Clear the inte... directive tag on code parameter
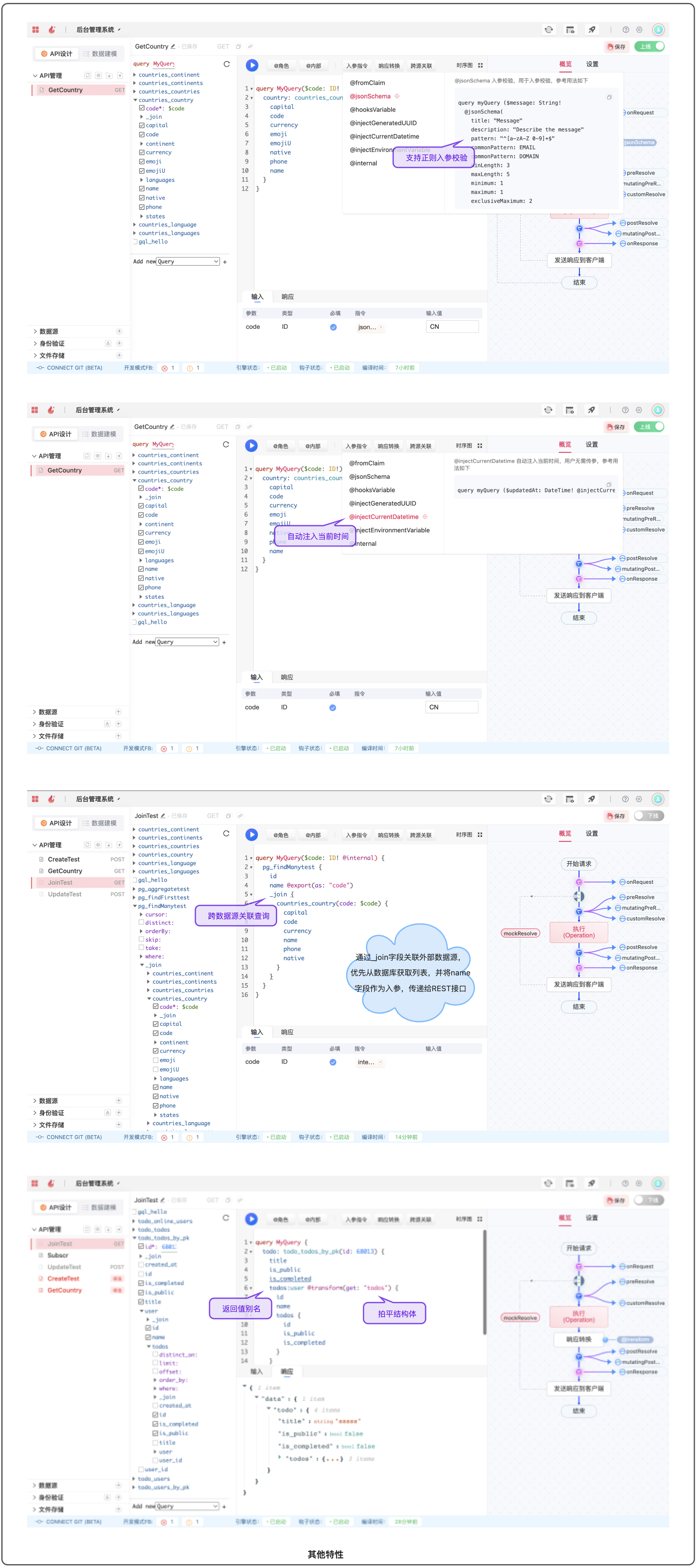This screenshot has width=698, height=1568. click(381, 1062)
